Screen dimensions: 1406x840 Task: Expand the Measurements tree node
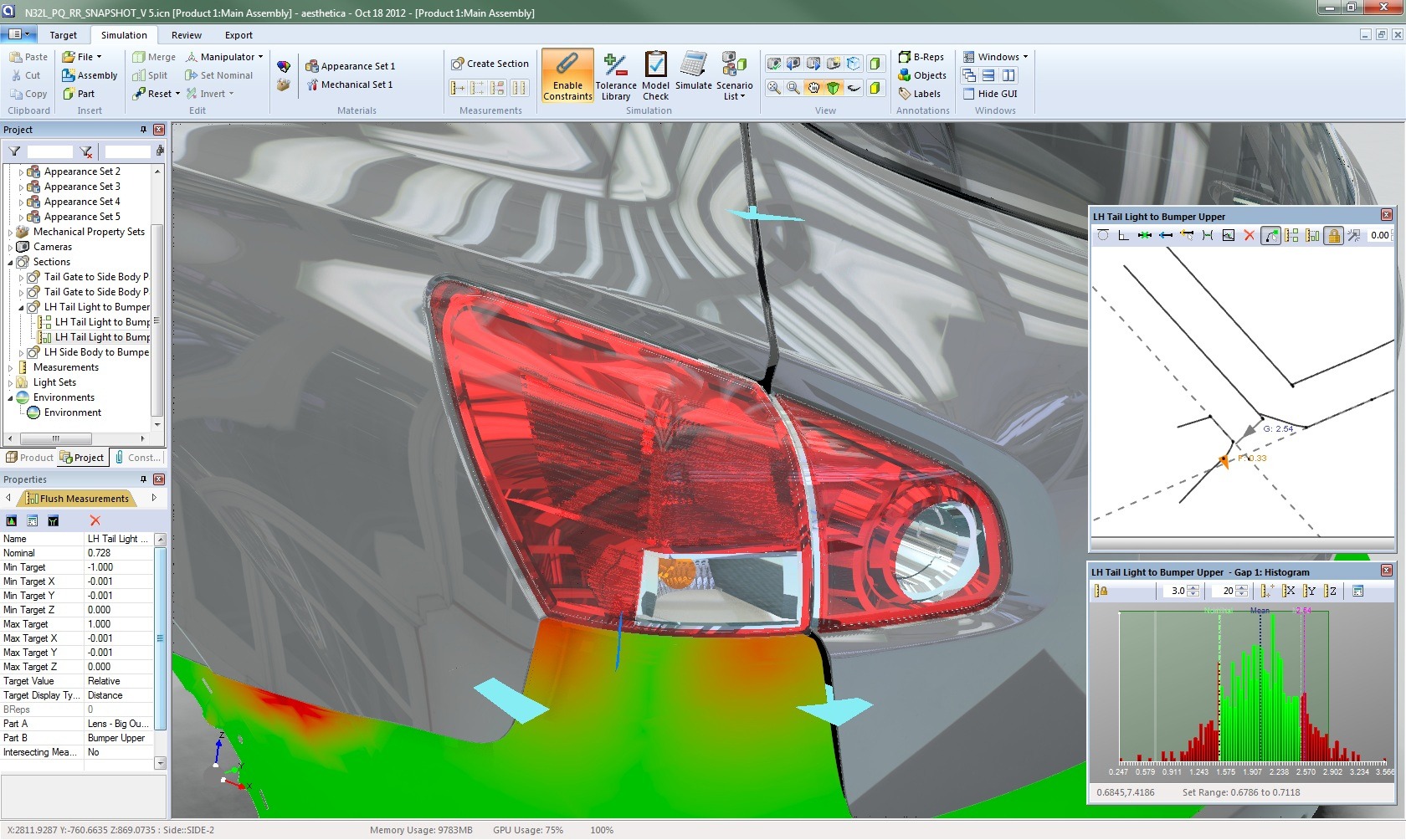pos(11,368)
